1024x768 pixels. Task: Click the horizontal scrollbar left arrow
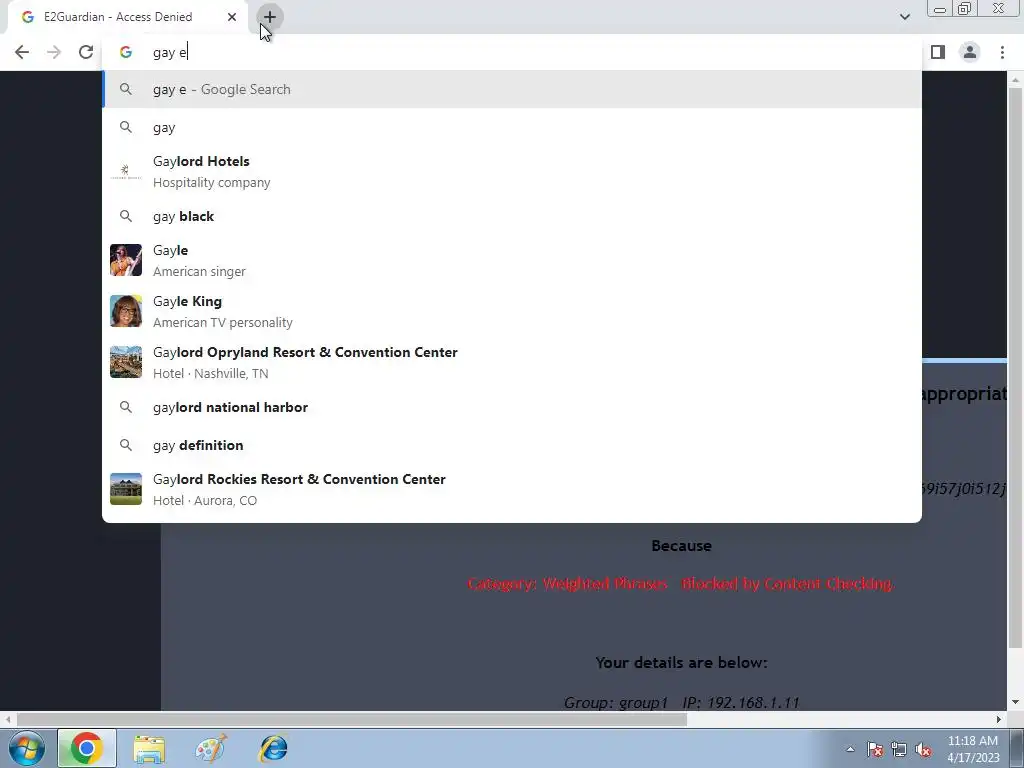[8, 719]
